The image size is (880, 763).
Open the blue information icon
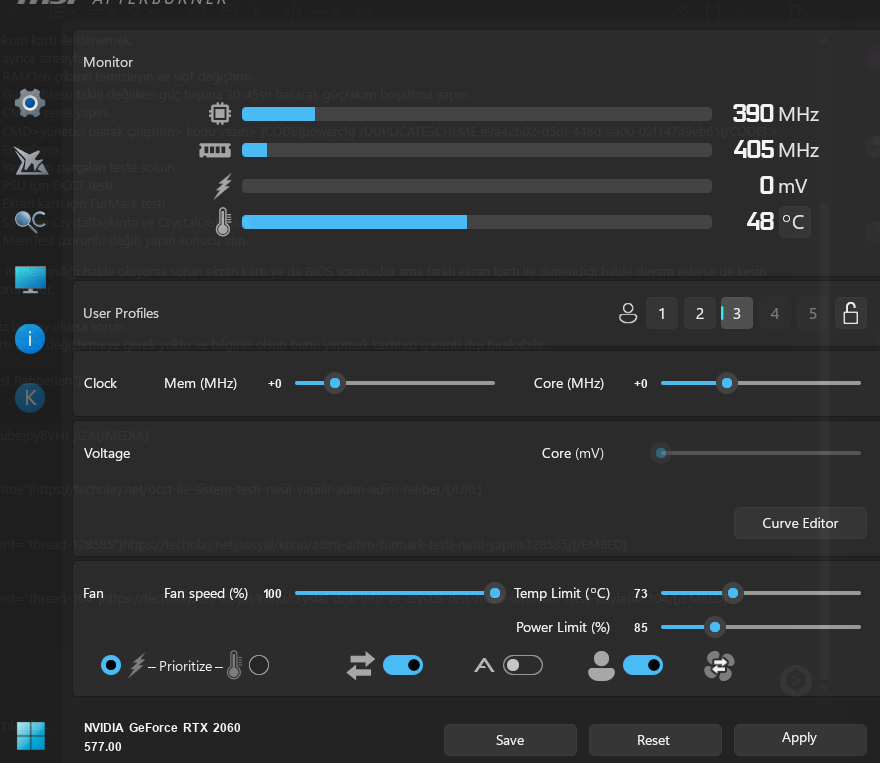coord(30,339)
